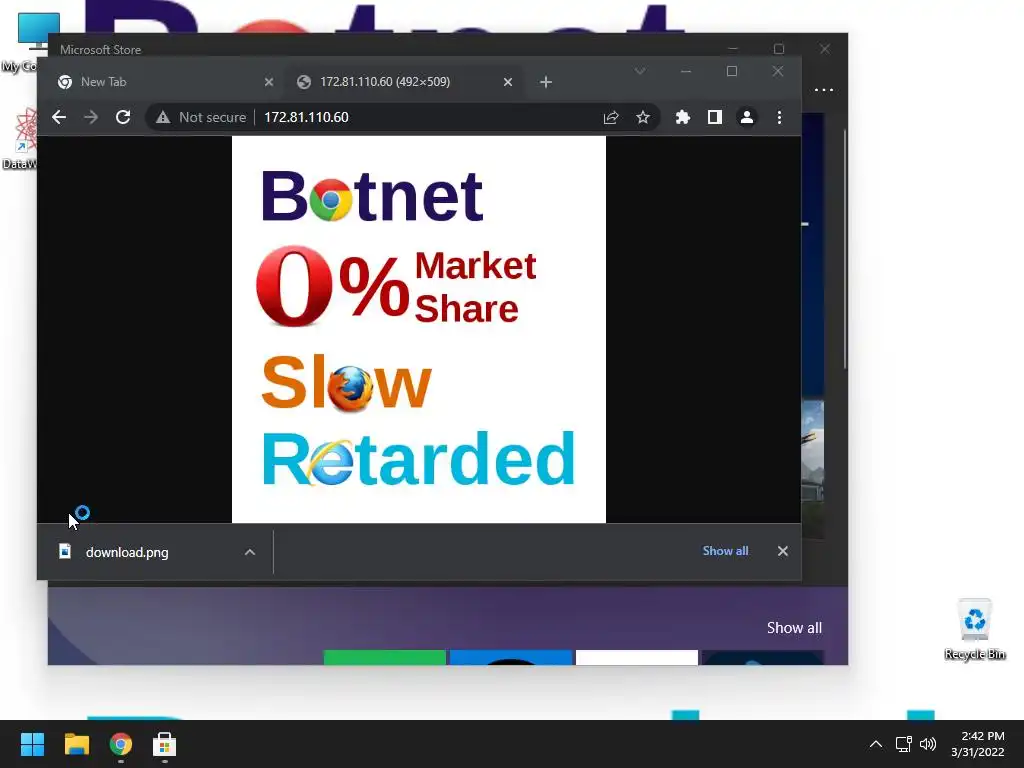The width and height of the screenshot is (1024, 768).
Task: Click the Microsoft Store vertical scrollbar
Action: 844,248
